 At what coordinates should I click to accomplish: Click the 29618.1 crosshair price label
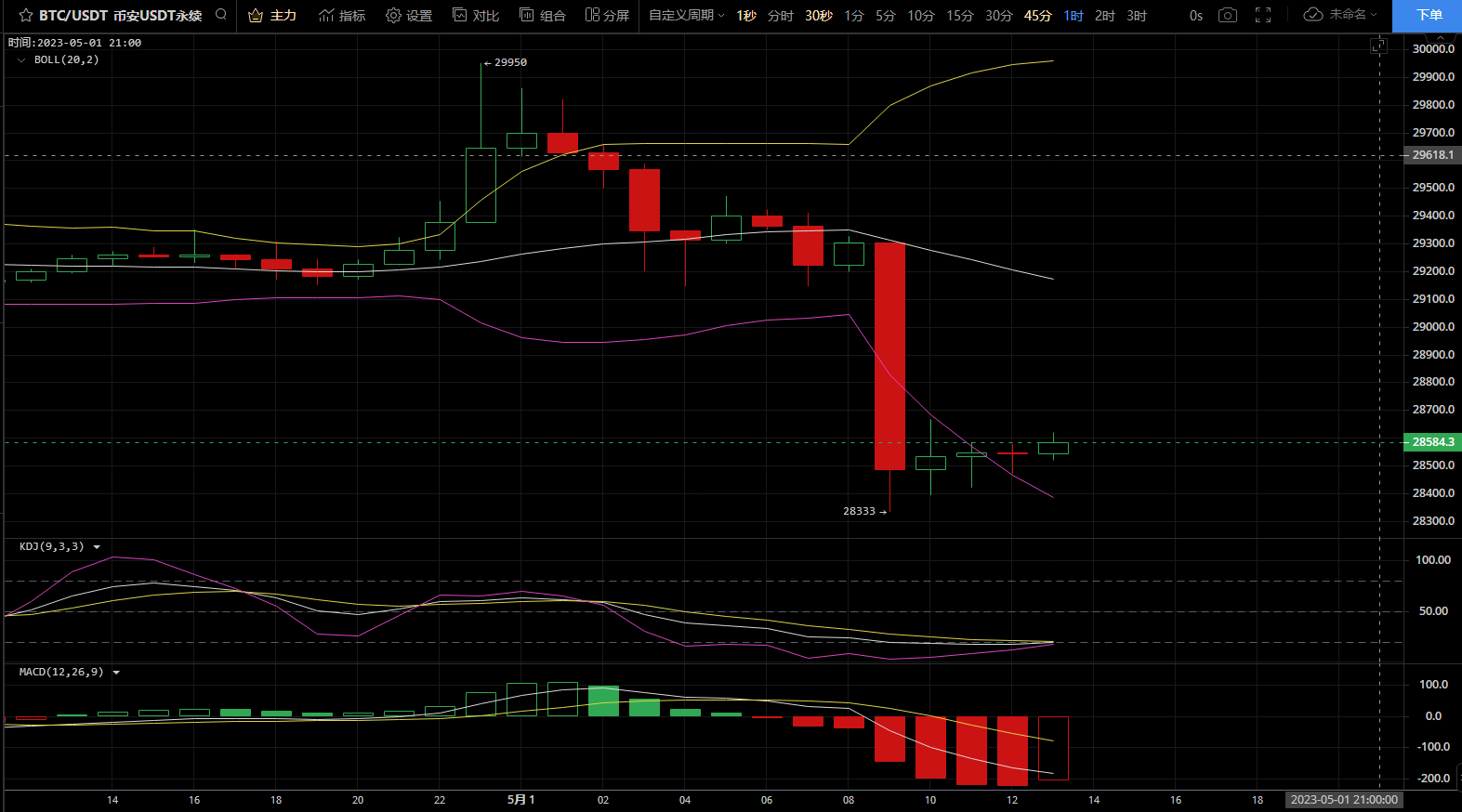1432,155
